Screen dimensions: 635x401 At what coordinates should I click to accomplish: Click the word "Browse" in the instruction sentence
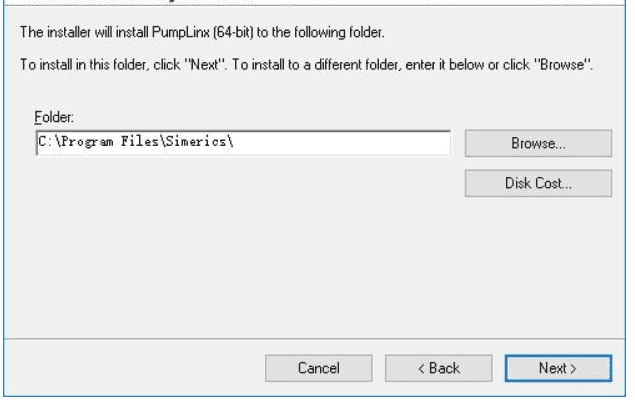tap(562, 64)
